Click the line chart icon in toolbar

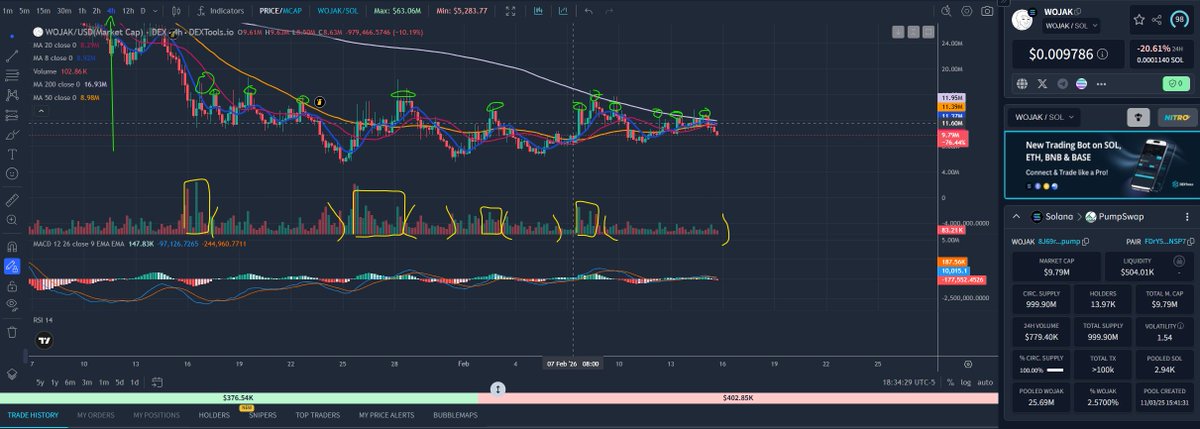[x=562, y=10]
